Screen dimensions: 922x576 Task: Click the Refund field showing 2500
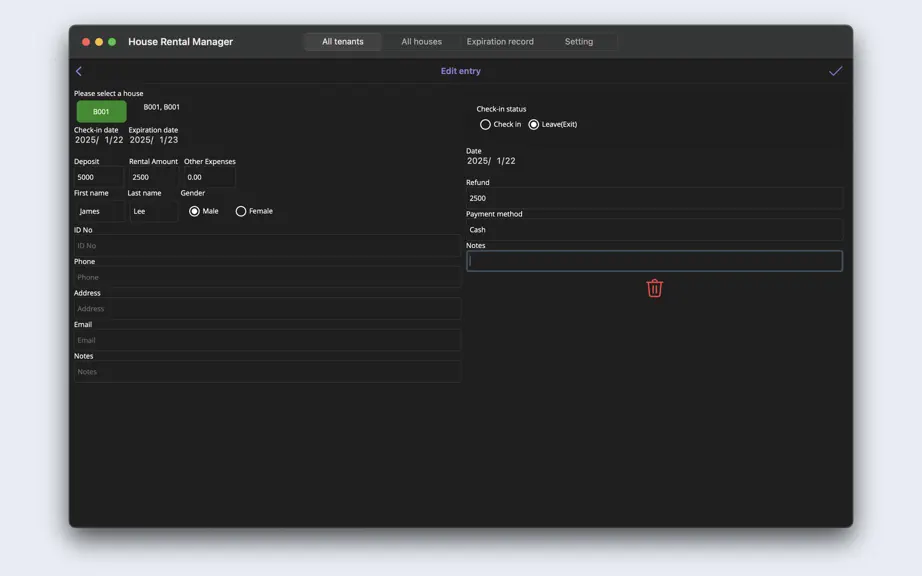click(654, 198)
